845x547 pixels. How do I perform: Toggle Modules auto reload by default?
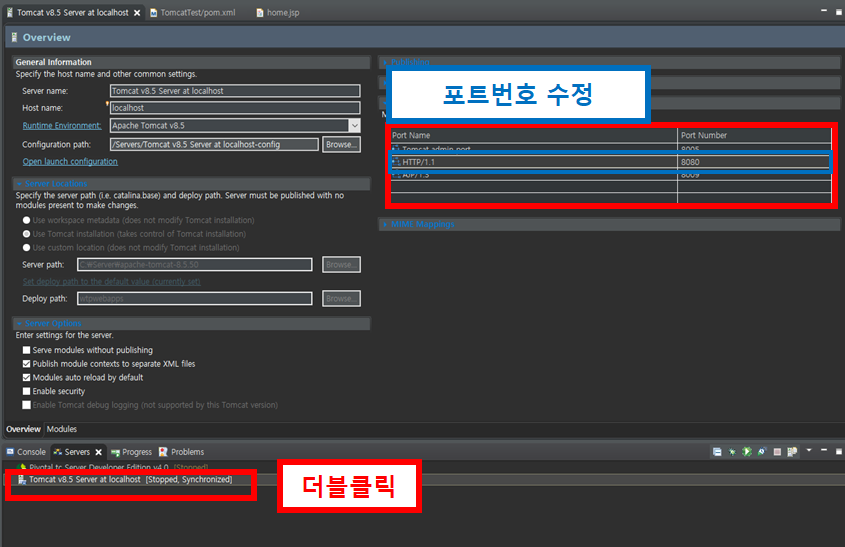[26, 378]
